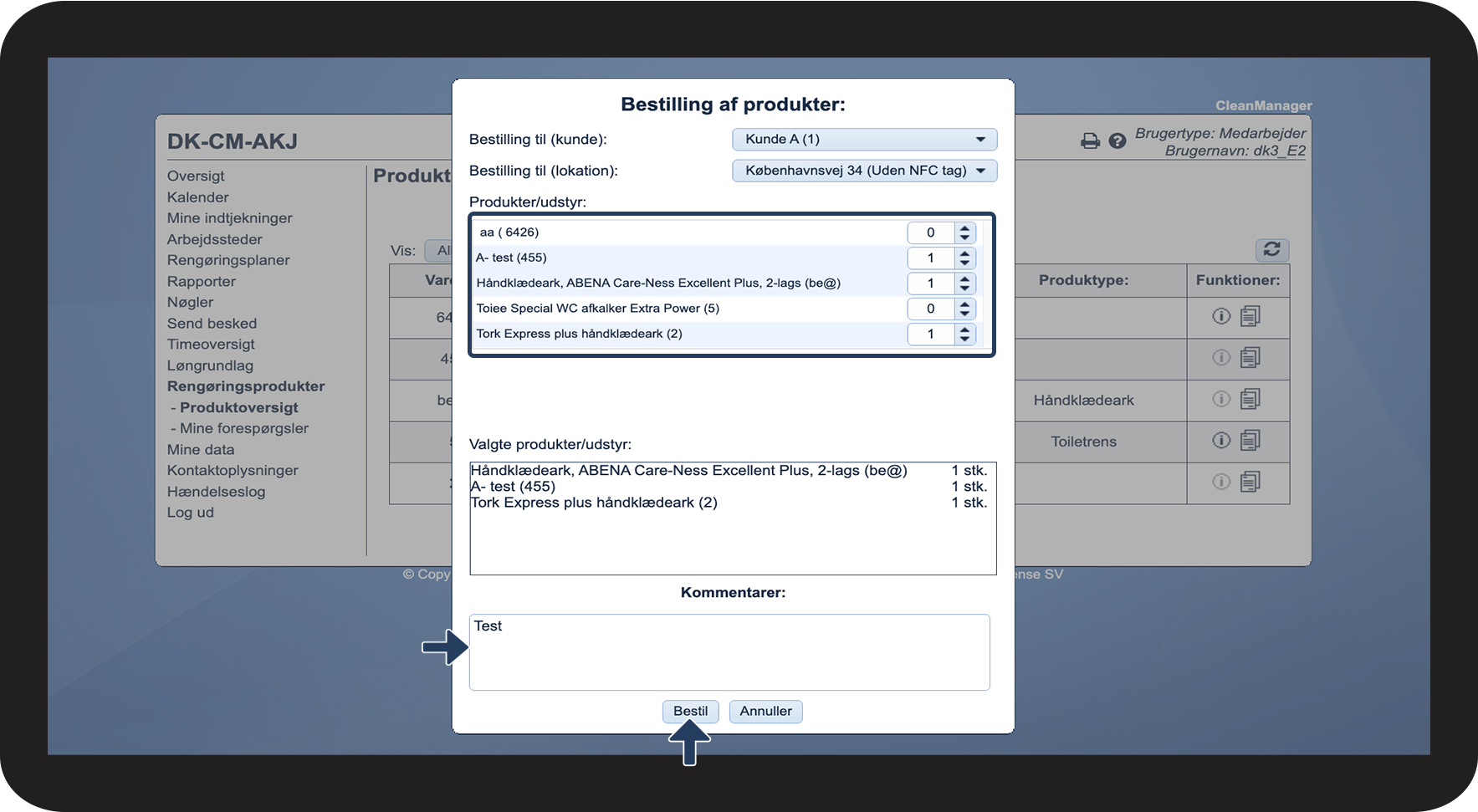This screenshot has height=812, width=1478.
Task: Click the order document icon in the last product row
Action: [1250, 482]
